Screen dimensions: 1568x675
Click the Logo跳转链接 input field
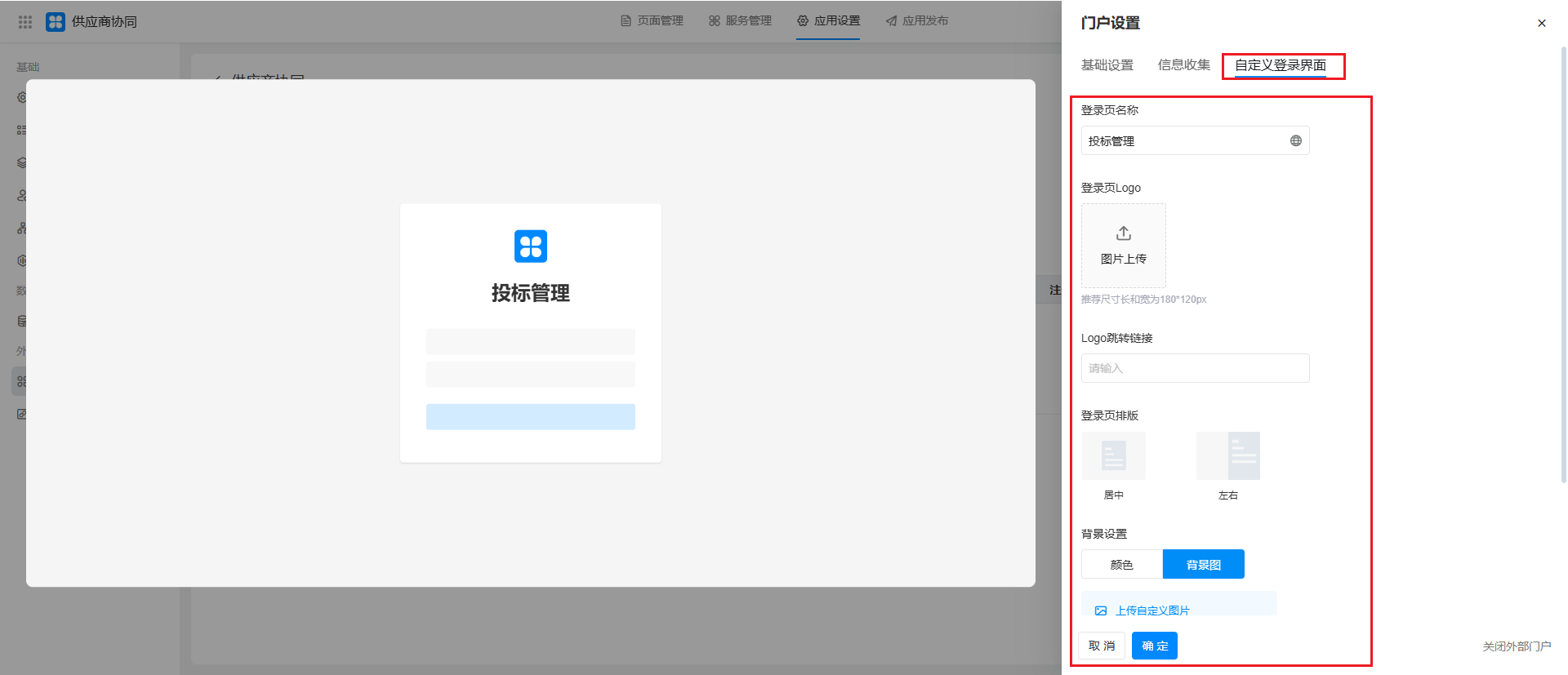[1195, 368]
